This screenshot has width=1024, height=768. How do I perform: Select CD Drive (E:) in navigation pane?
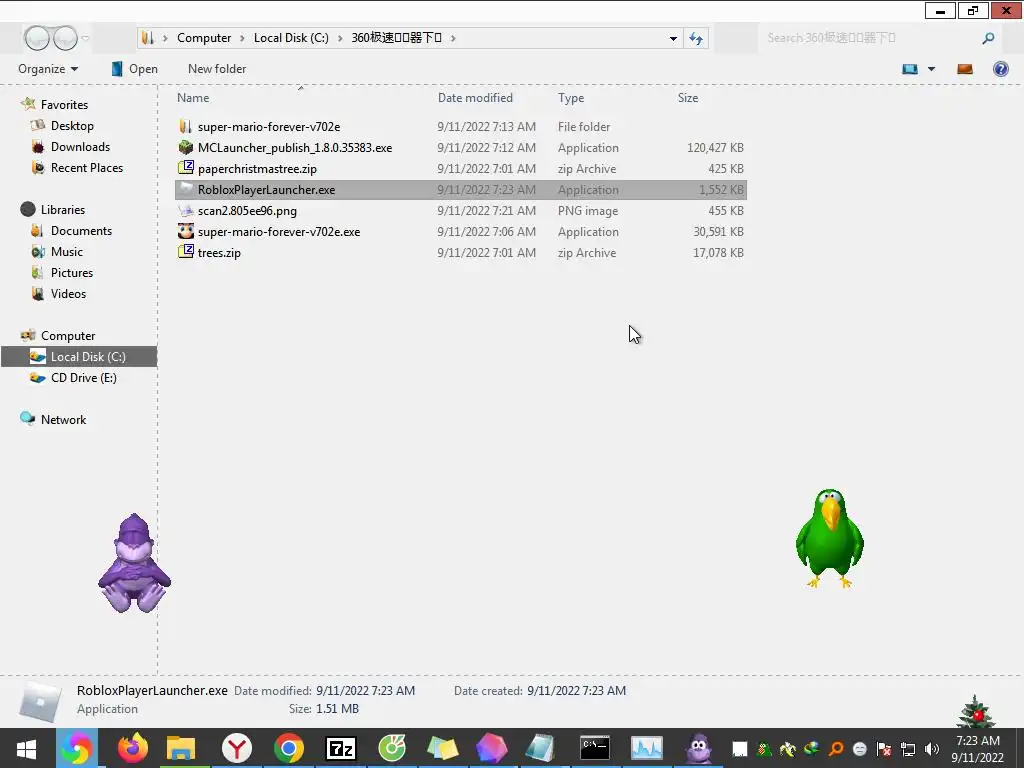84,377
